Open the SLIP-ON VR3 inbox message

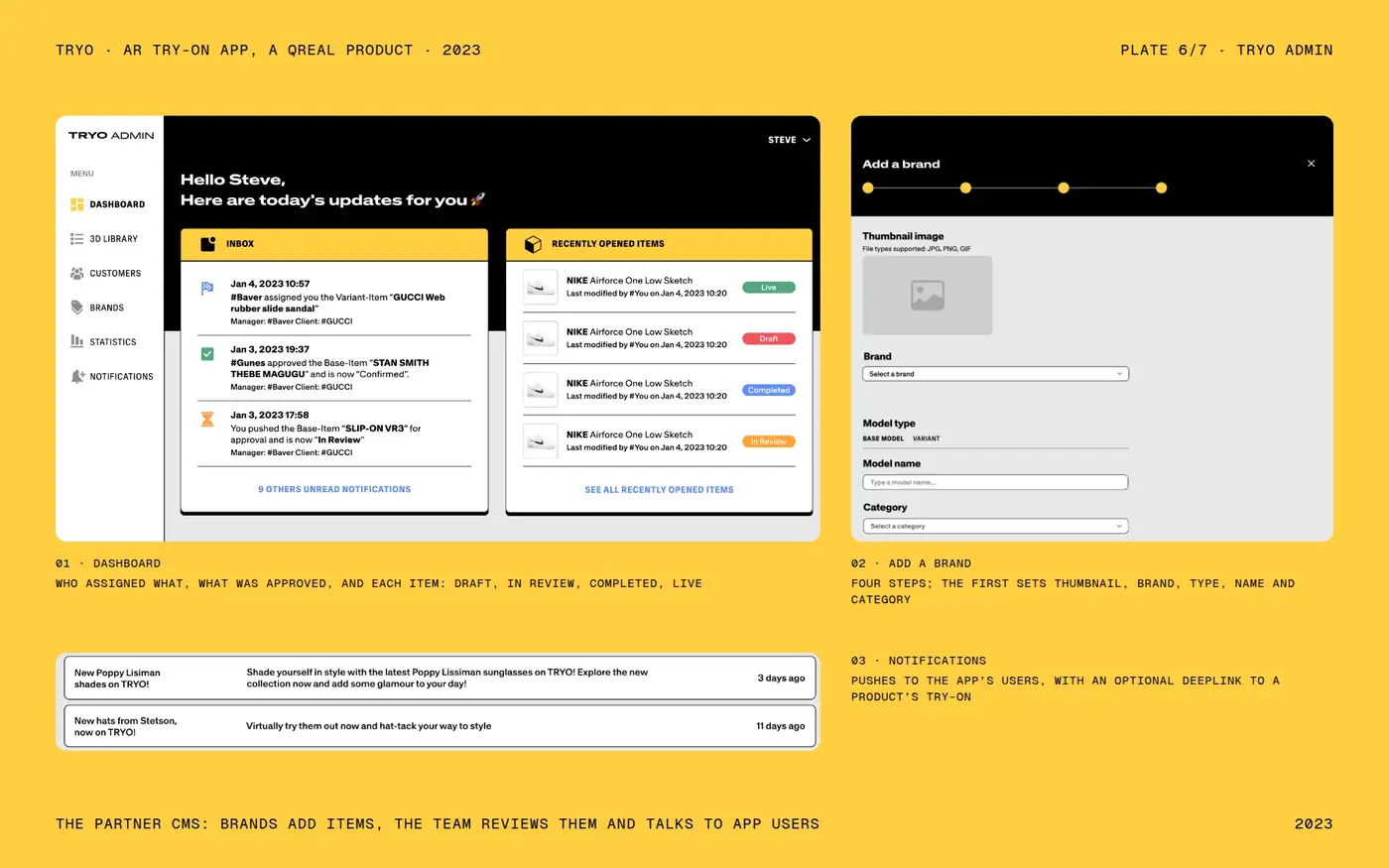(x=334, y=434)
